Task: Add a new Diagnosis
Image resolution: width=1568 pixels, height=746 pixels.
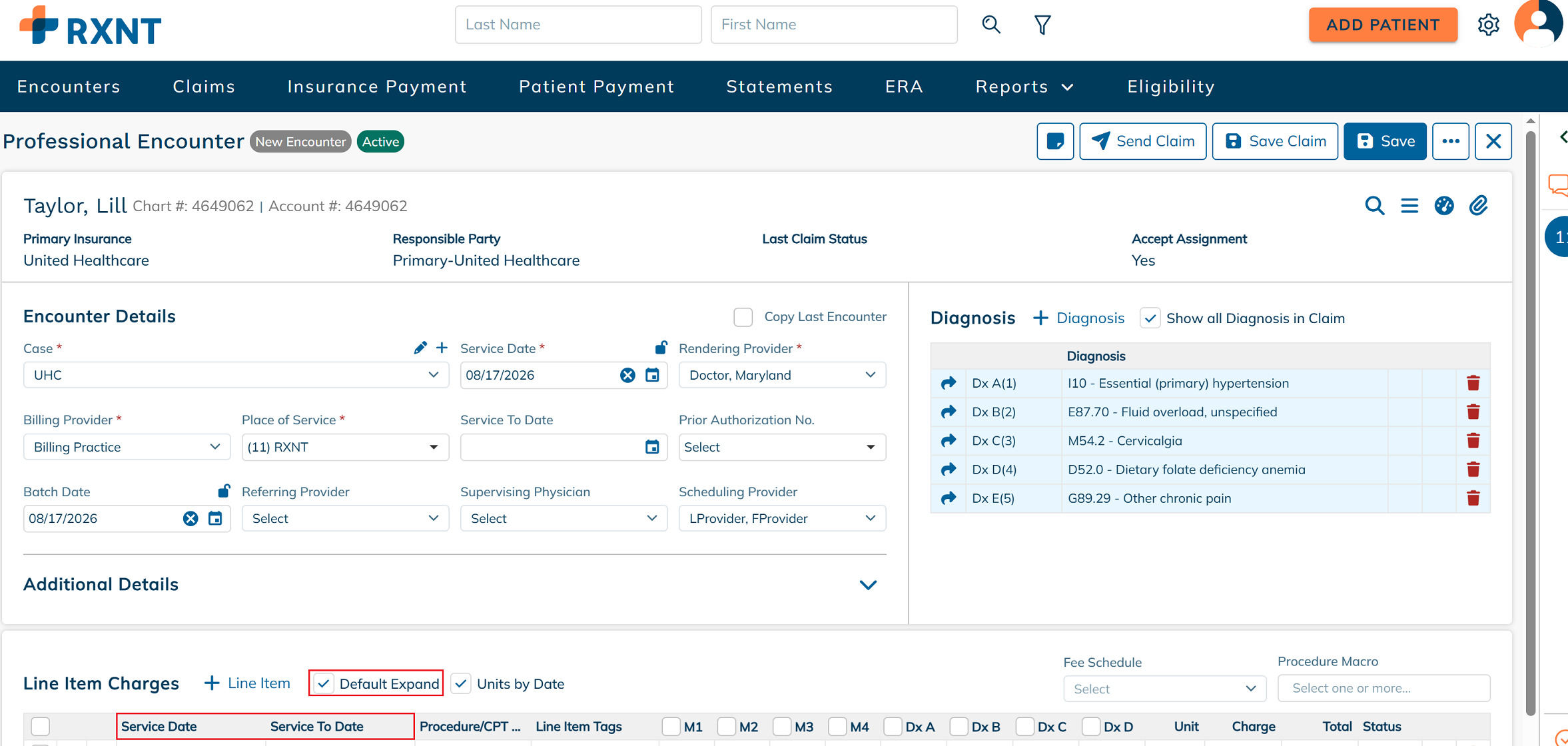Action: click(x=1078, y=318)
